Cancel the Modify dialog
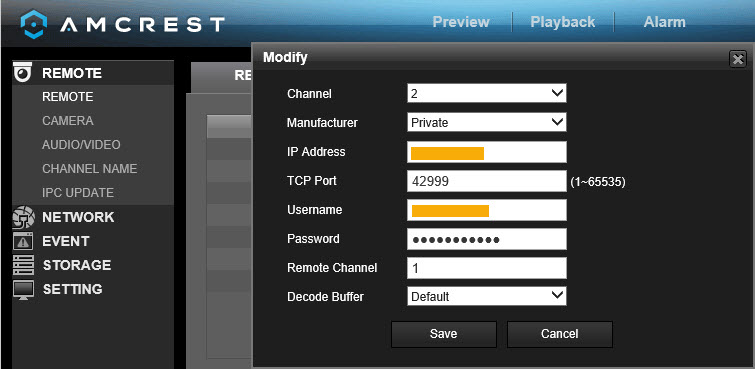755x369 pixels. point(560,334)
